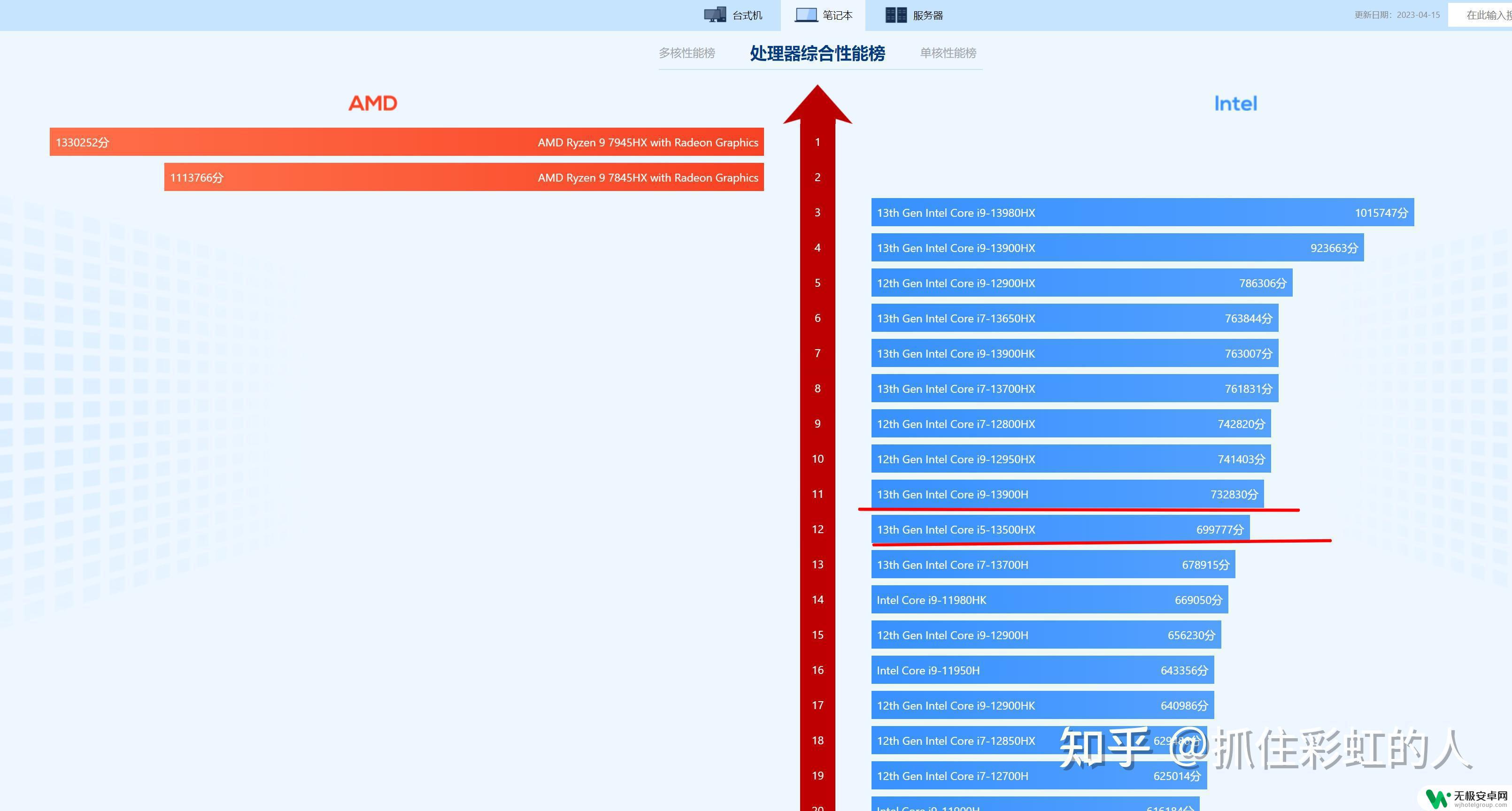
Task: Select the 处理器综合性能榜 tab
Action: (818, 54)
